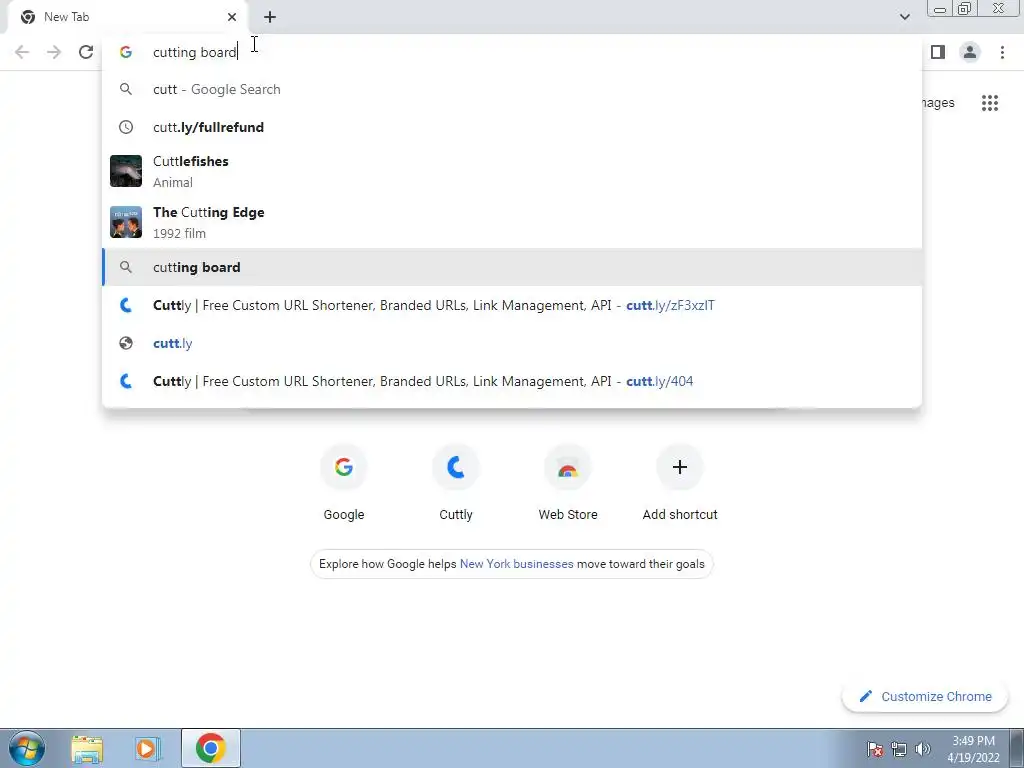
Task: Choose the Cuttlefishes Animal suggestion
Action: pyautogui.click(x=512, y=171)
